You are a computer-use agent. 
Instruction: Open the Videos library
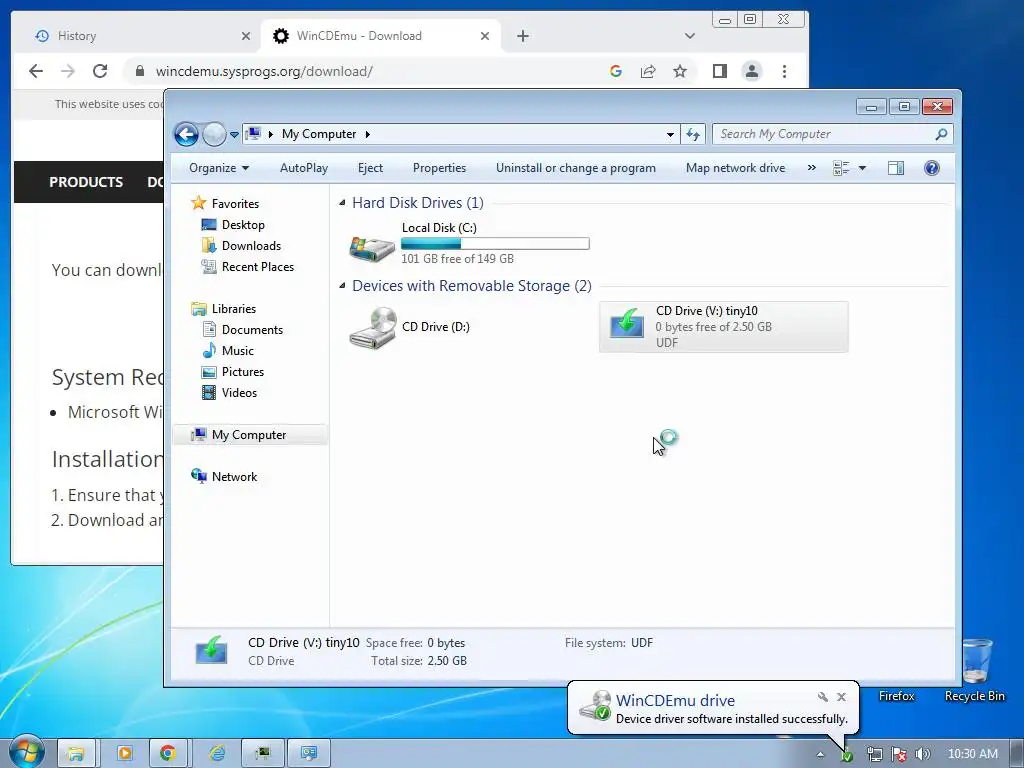click(239, 392)
